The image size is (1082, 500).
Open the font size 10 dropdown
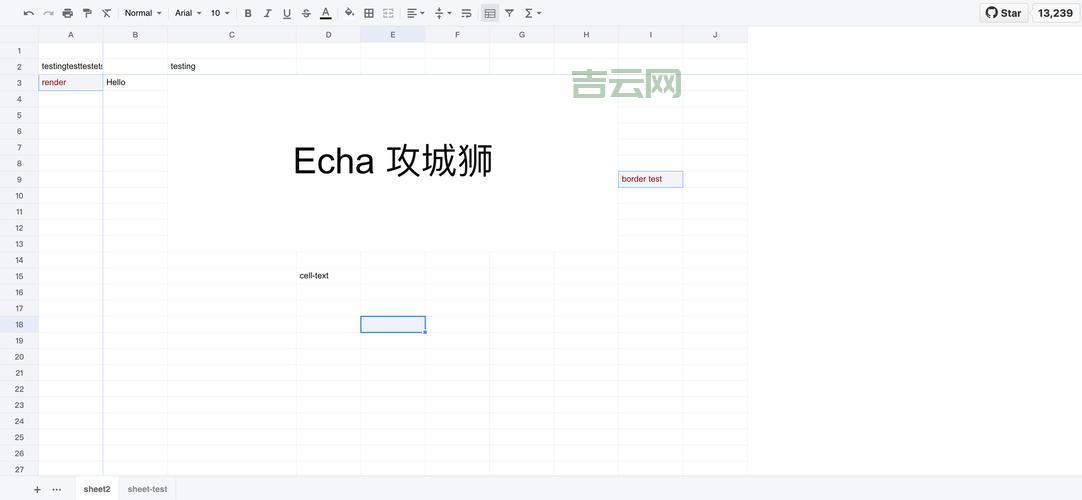tap(220, 13)
